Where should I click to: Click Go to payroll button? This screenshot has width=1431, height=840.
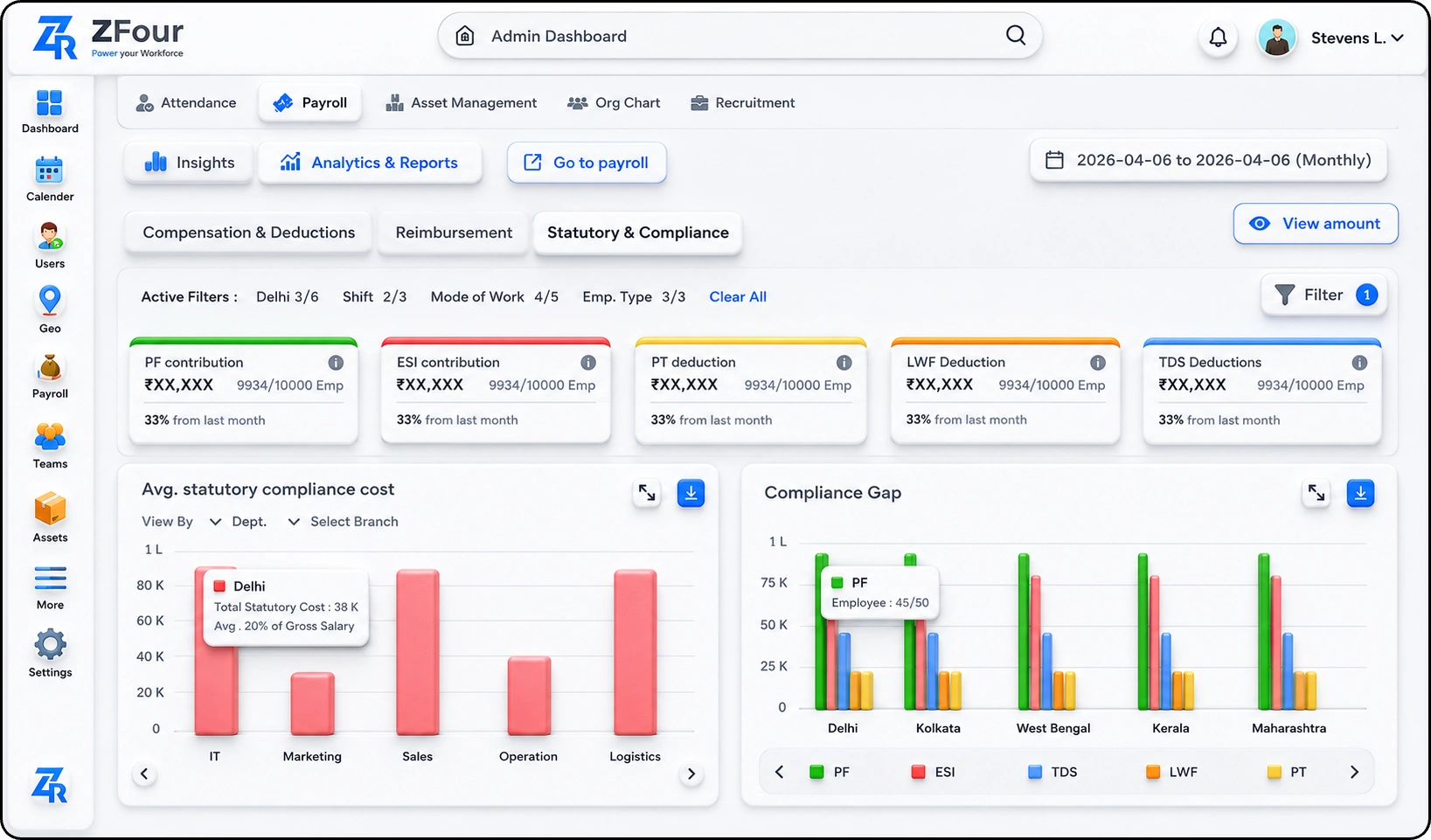click(587, 163)
